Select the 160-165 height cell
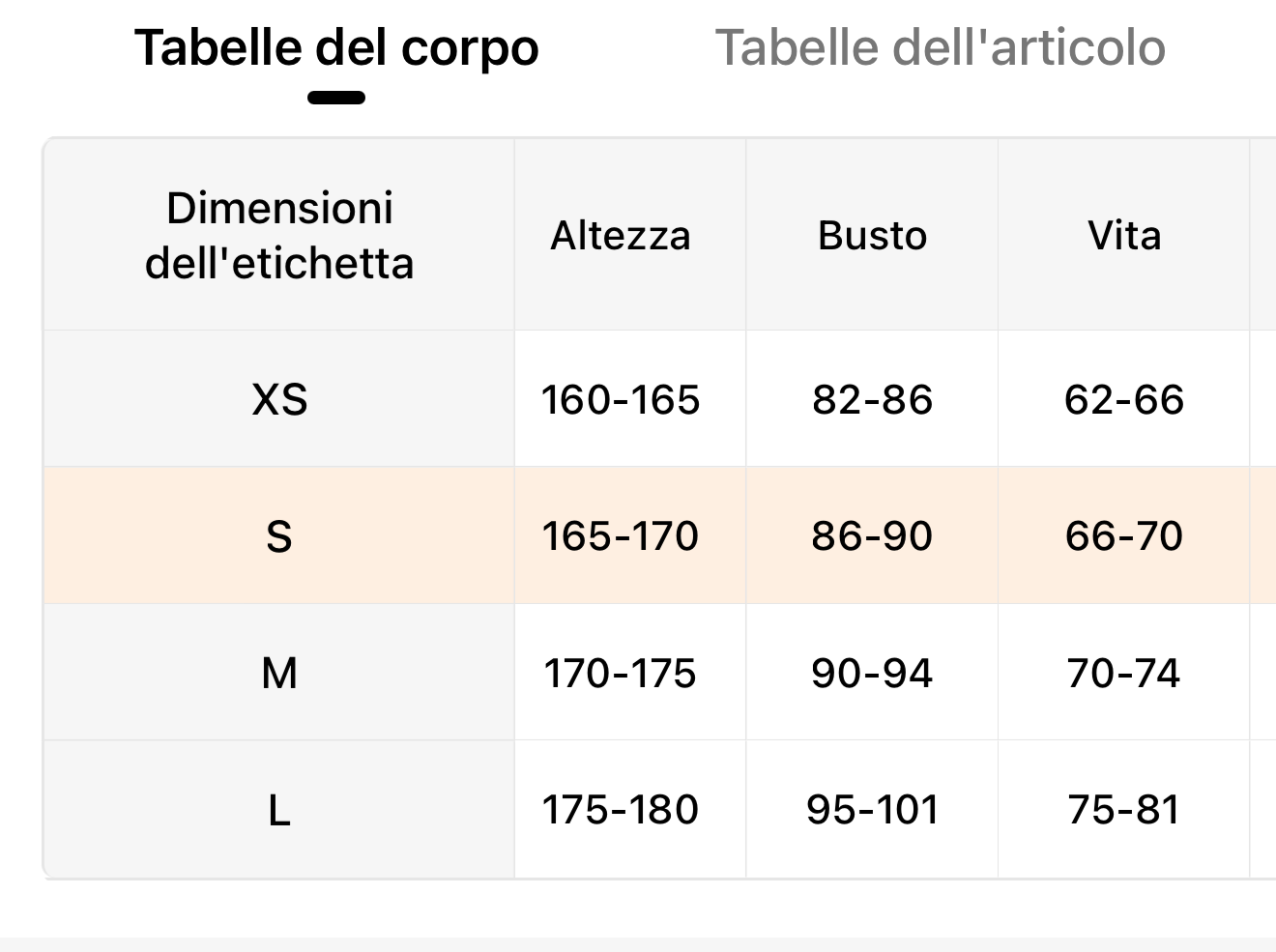 click(x=621, y=399)
